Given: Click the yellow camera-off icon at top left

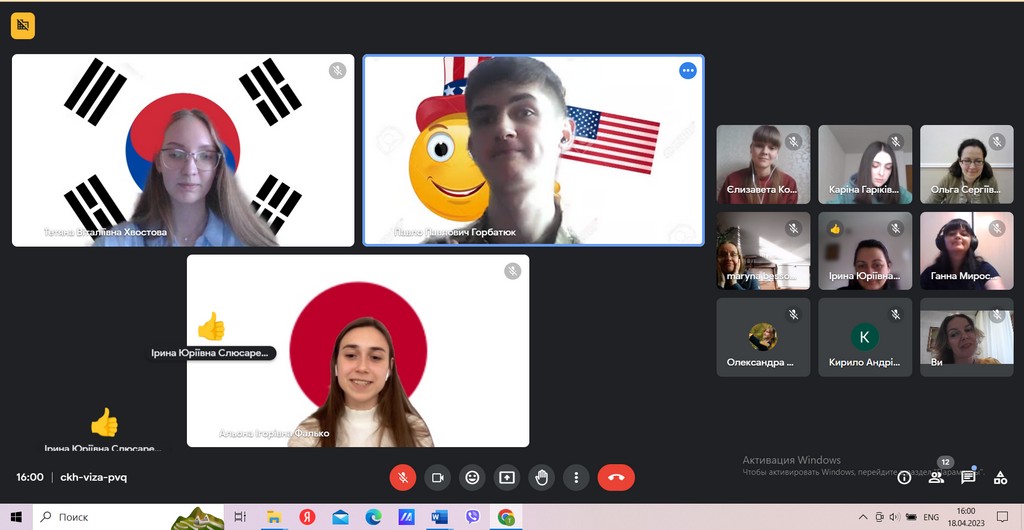Looking at the screenshot, I should (x=23, y=25).
